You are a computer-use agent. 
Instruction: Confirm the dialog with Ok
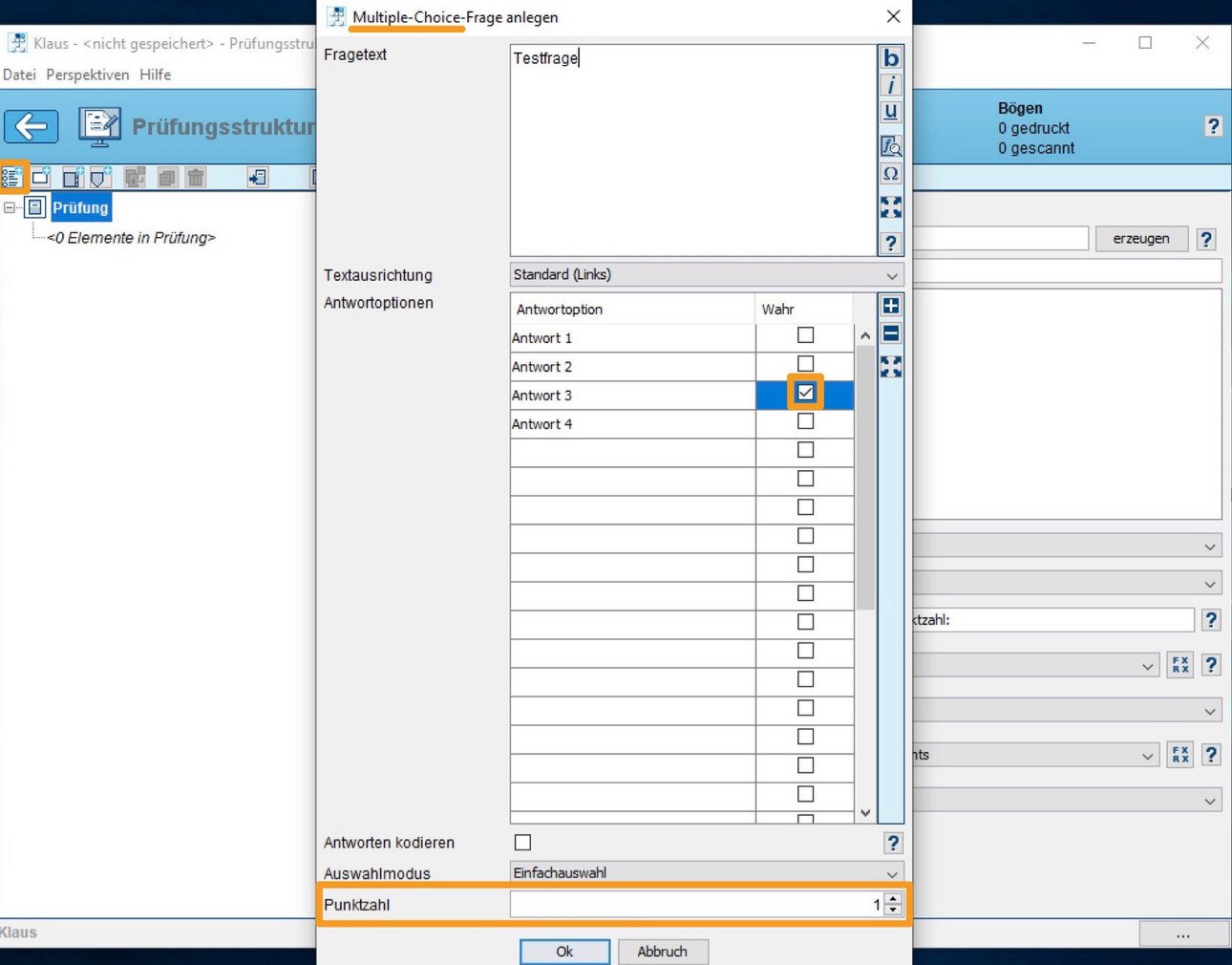pos(564,952)
